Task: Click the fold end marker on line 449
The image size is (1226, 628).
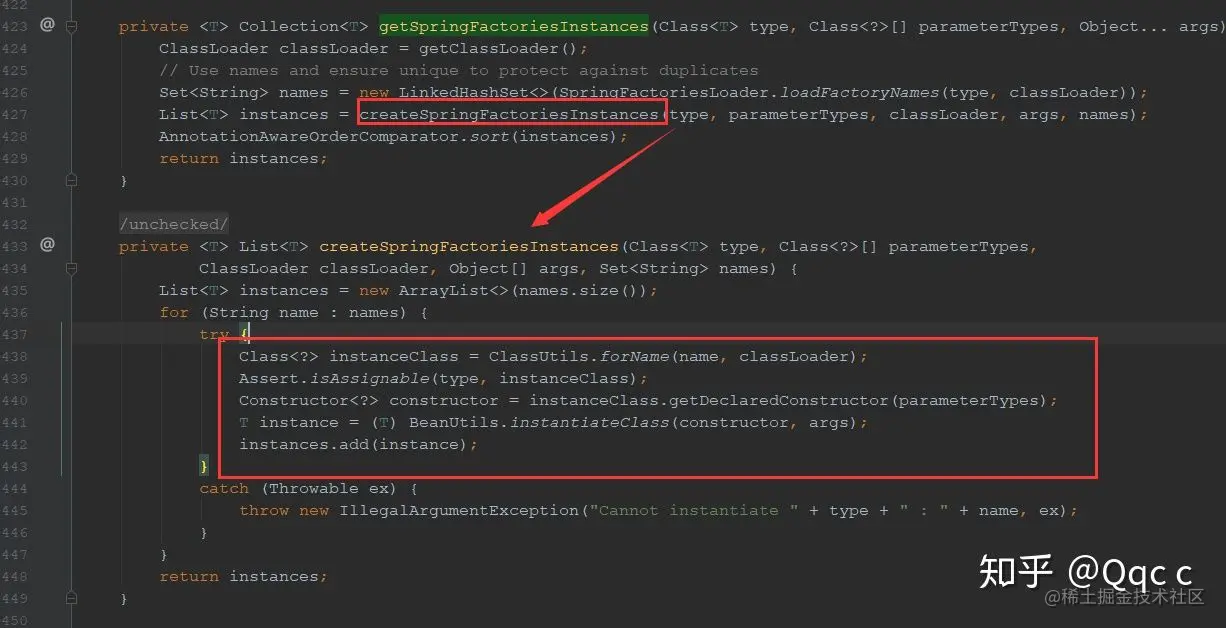Action: tap(71, 597)
